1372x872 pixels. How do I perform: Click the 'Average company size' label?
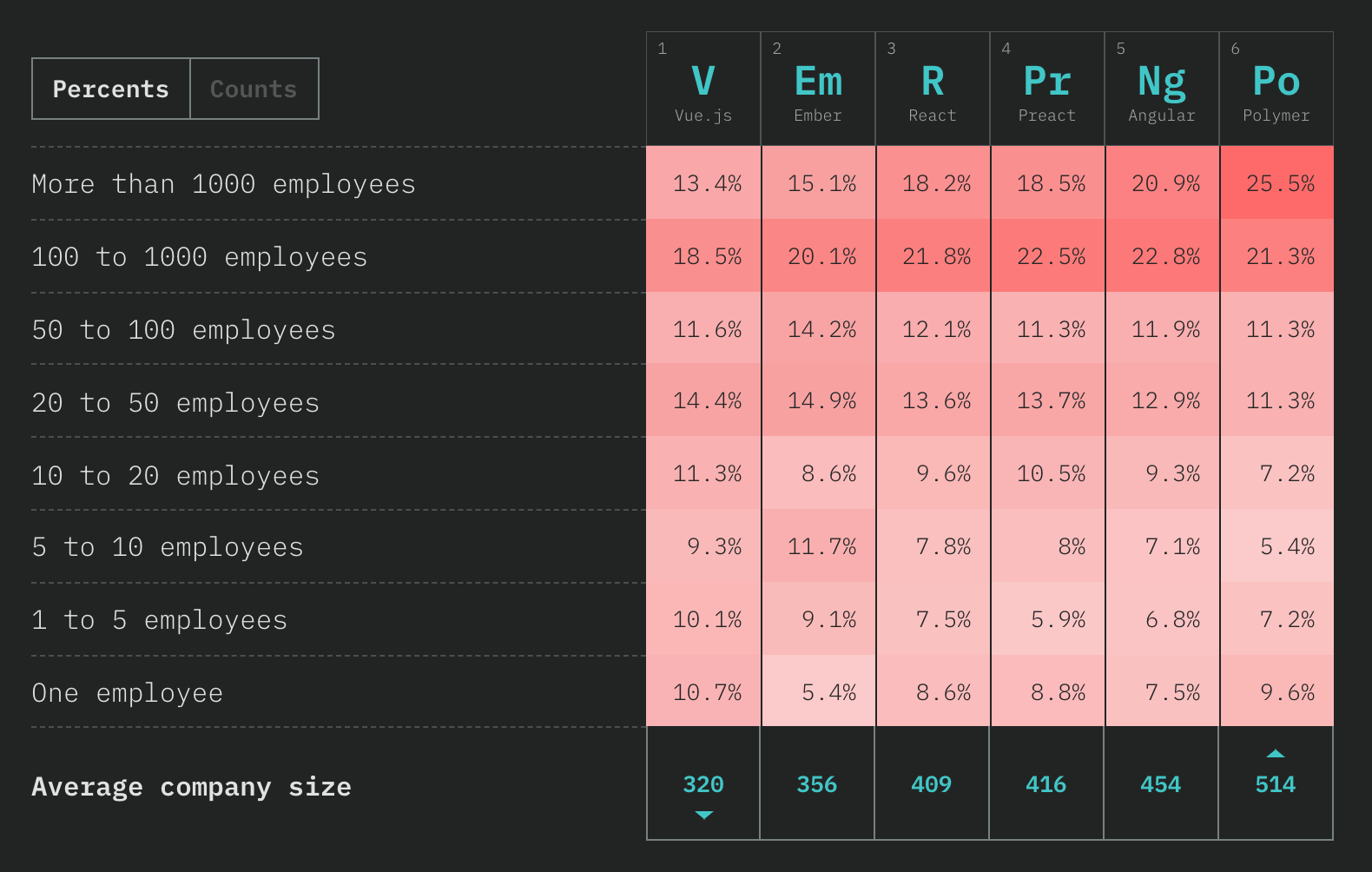(x=192, y=787)
